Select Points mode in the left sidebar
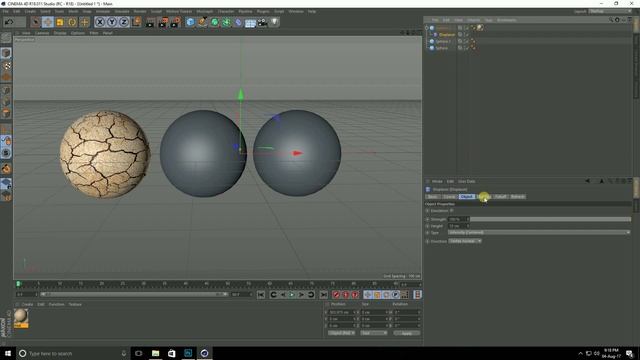The width and height of the screenshot is (640, 360). click(6, 90)
